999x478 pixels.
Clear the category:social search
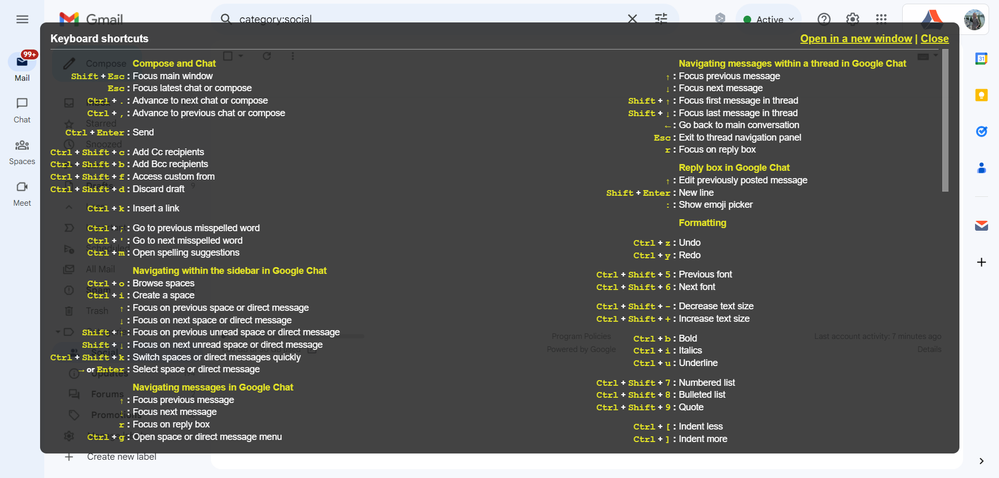pyautogui.click(x=632, y=19)
